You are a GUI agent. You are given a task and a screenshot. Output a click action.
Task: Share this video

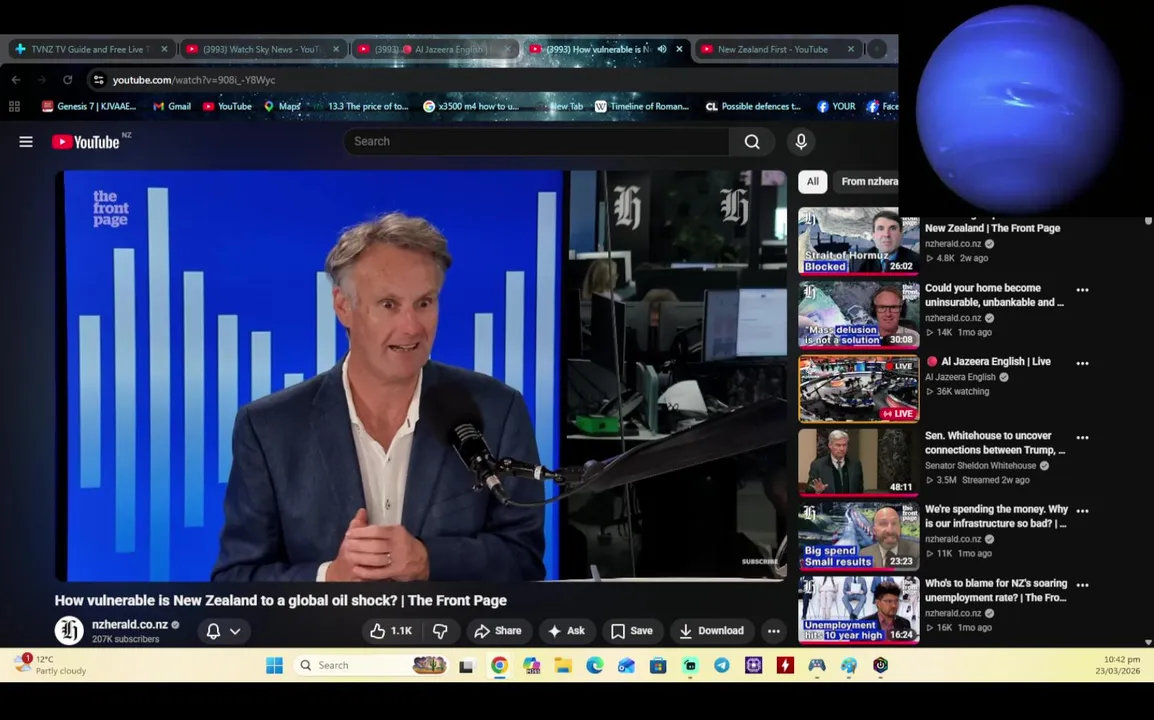[x=498, y=631]
